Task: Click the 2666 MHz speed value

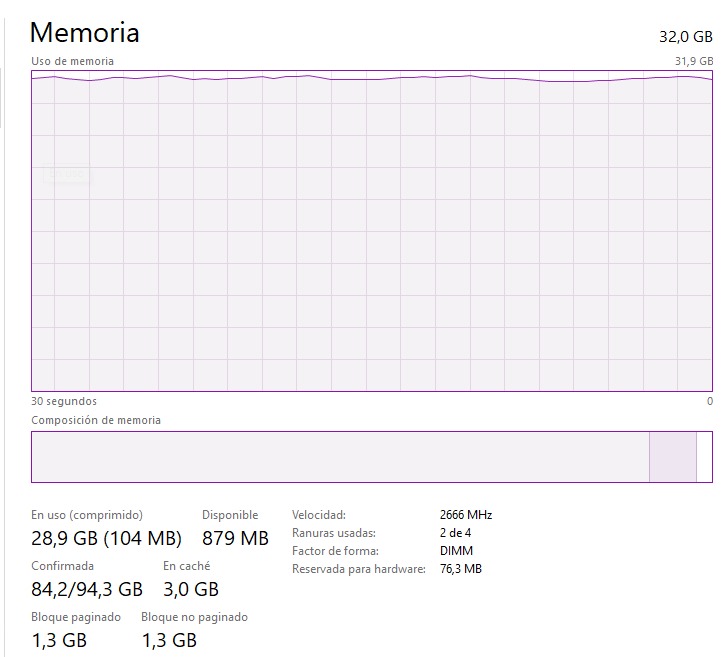Action: coord(465,515)
